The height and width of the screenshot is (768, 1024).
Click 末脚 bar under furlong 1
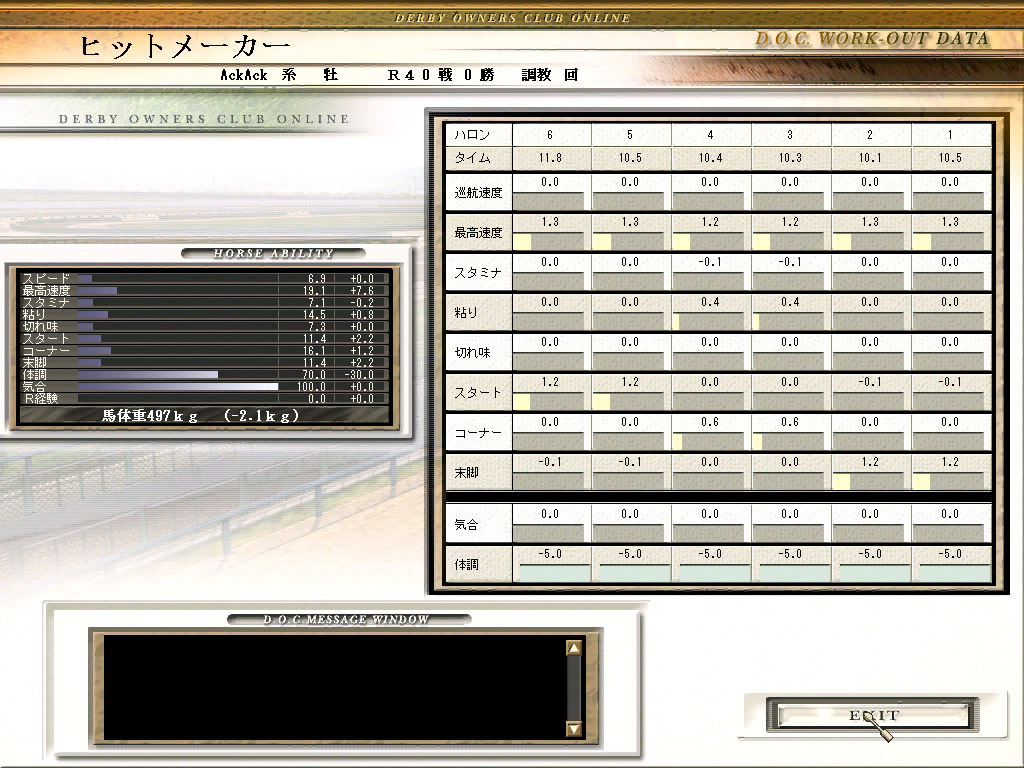pos(948,482)
